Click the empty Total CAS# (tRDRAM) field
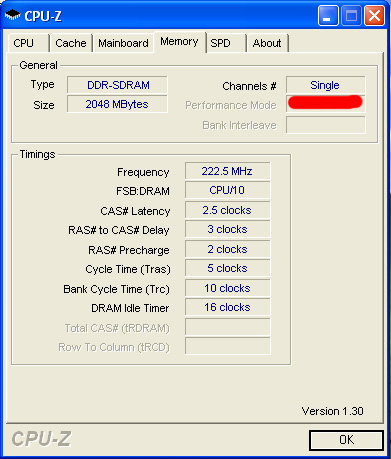This screenshot has height=459, width=391. point(227,327)
